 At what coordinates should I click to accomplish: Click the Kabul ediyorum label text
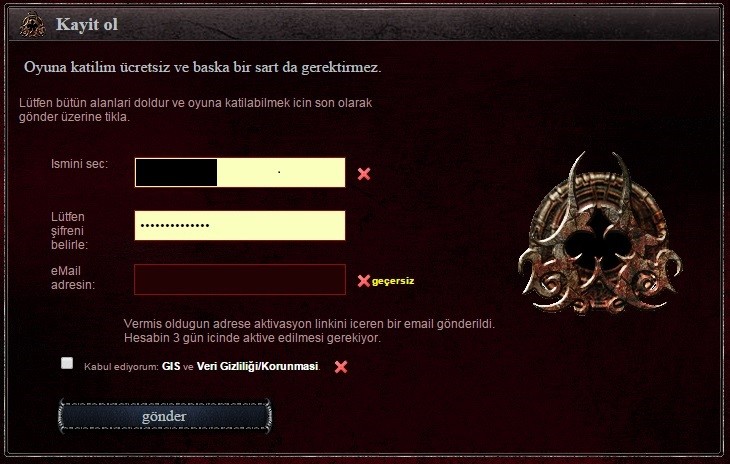(121, 367)
